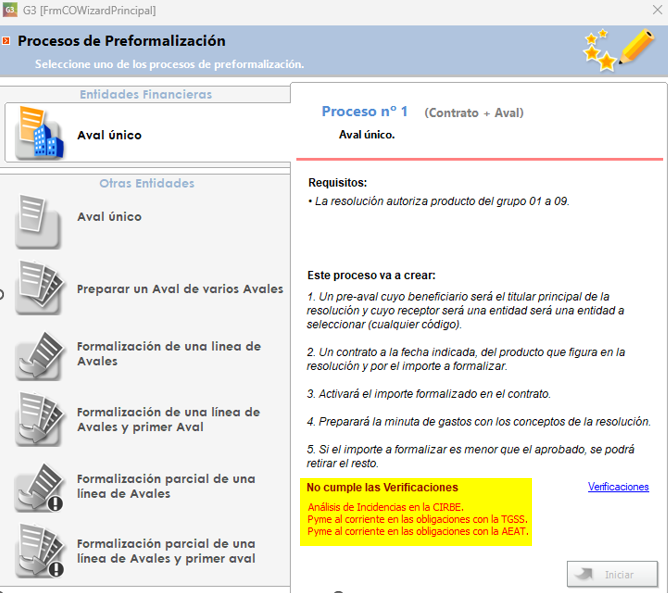Click the Formalización de una linea de Avales icon
Viewport: 668px width, 593px height.
tap(39, 357)
